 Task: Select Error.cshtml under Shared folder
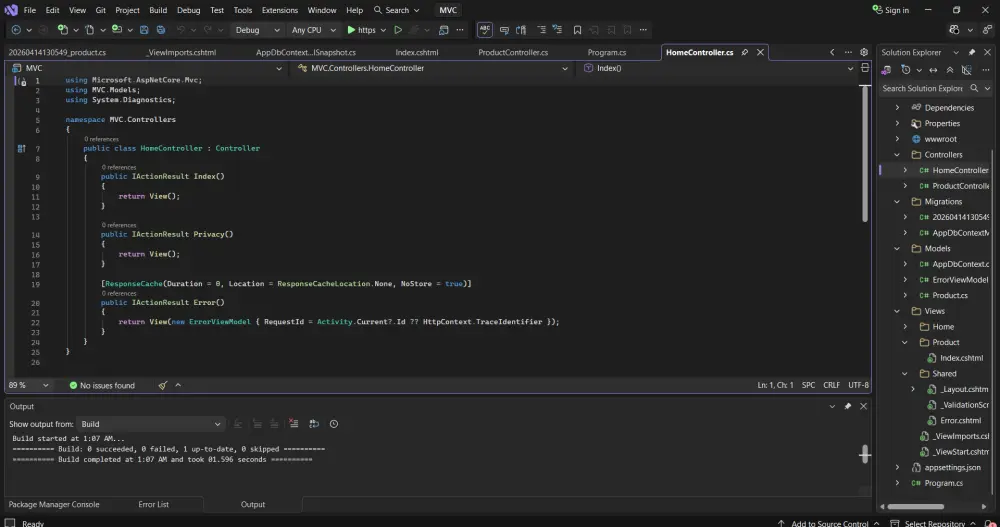(x=960, y=420)
